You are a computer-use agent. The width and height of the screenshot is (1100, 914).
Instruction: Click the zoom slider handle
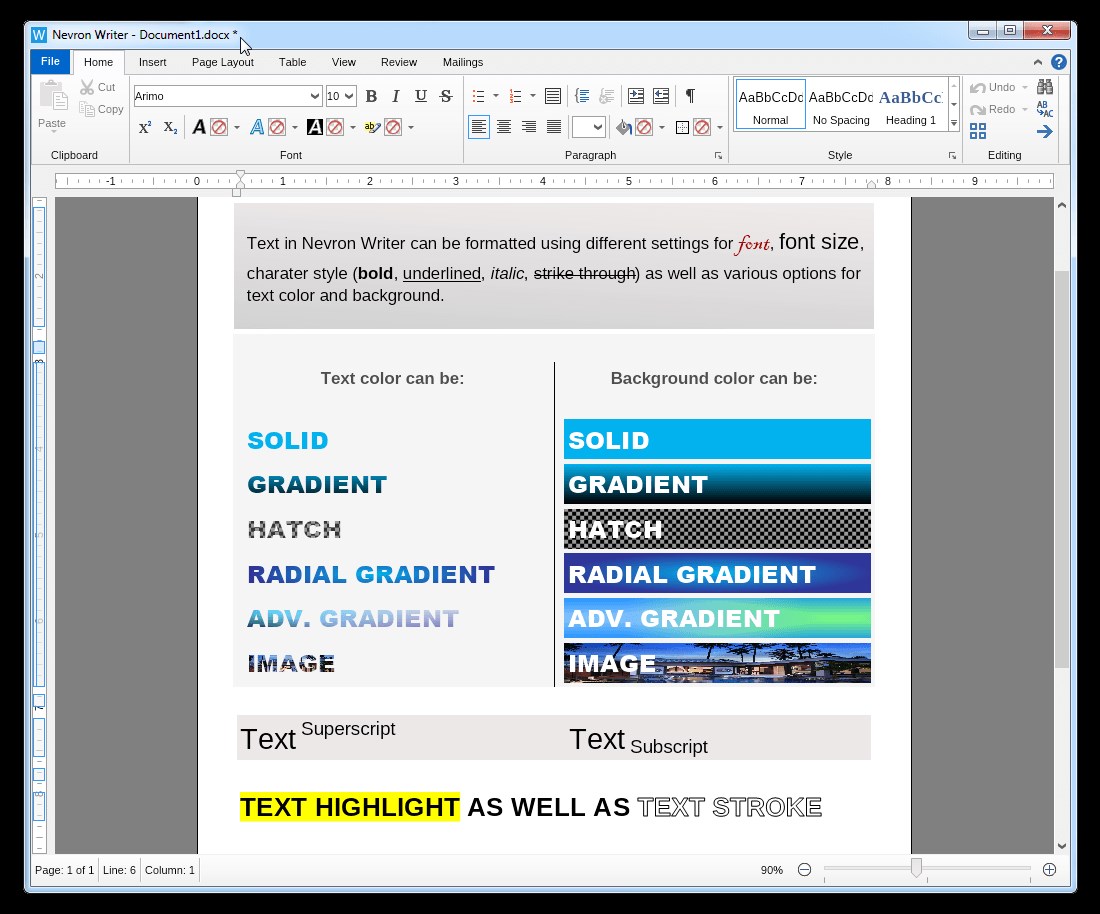point(916,868)
